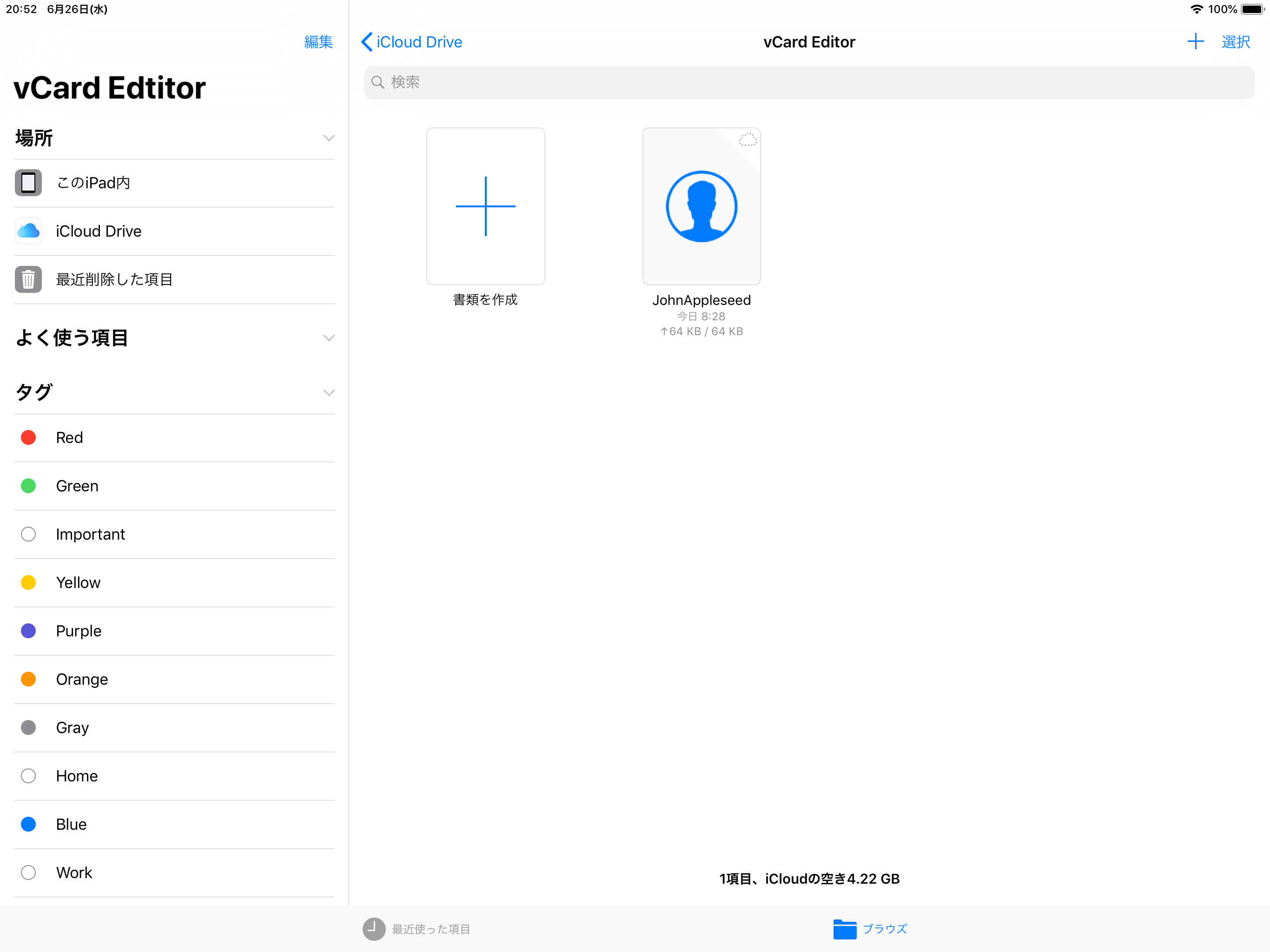1270x952 pixels.
Task: Select the Green tag label
Action: 77,486
